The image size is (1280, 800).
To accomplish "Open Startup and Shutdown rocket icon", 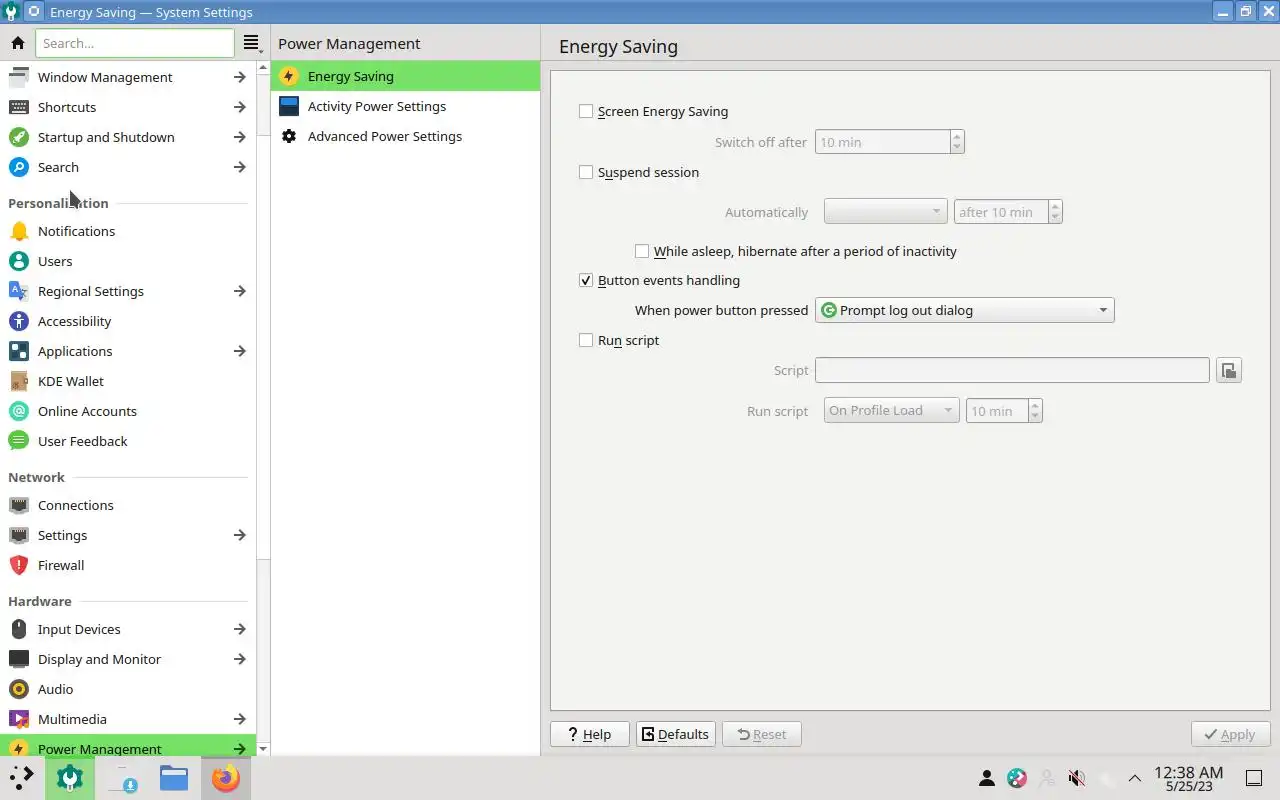I will pyautogui.click(x=19, y=137).
